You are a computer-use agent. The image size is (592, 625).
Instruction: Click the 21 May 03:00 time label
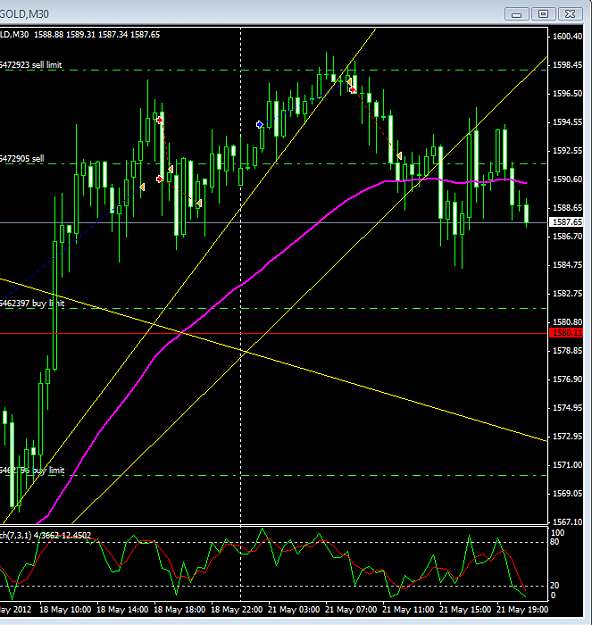point(294,610)
